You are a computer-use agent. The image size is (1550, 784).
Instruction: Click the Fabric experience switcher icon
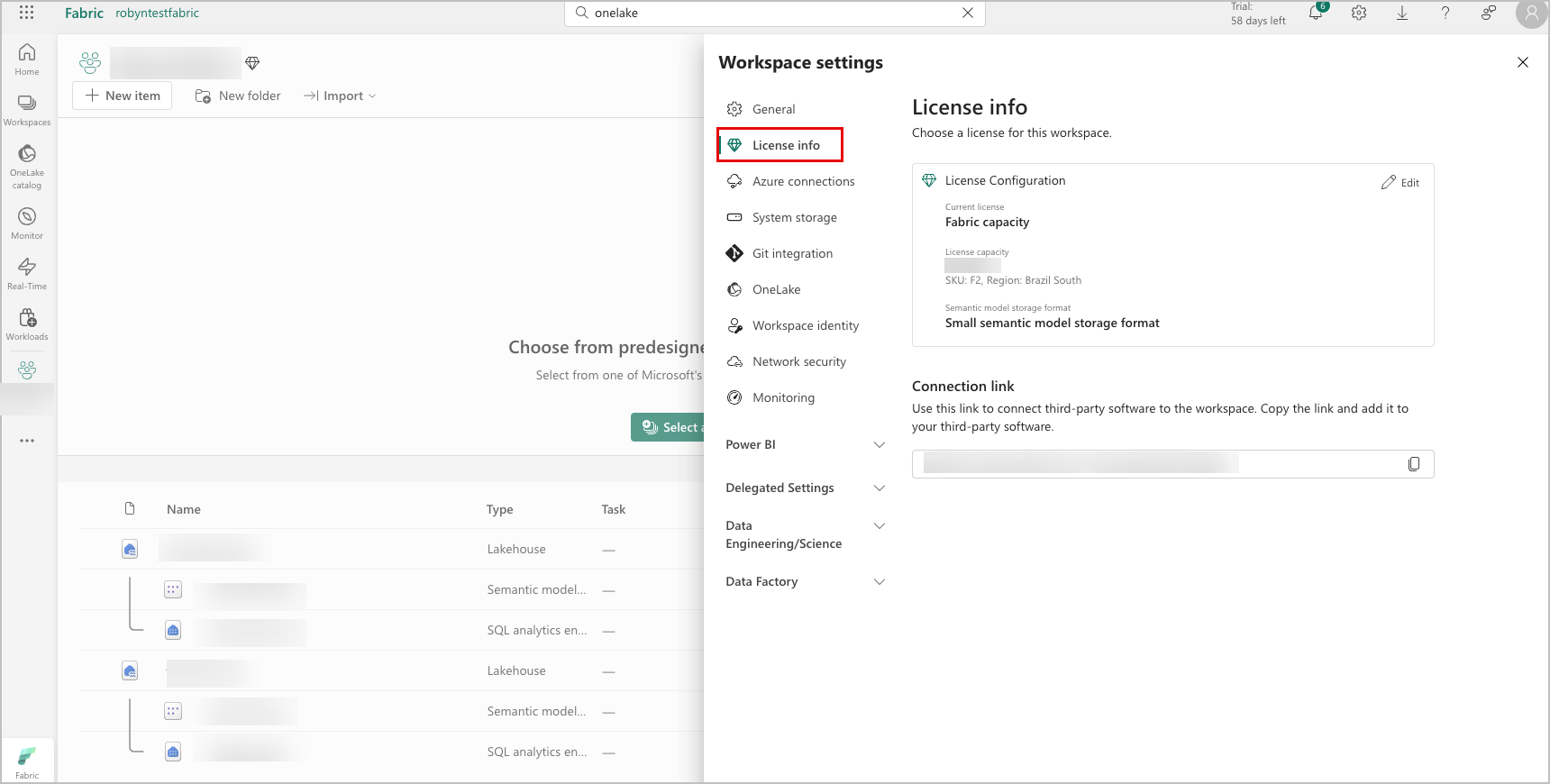click(x=27, y=761)
